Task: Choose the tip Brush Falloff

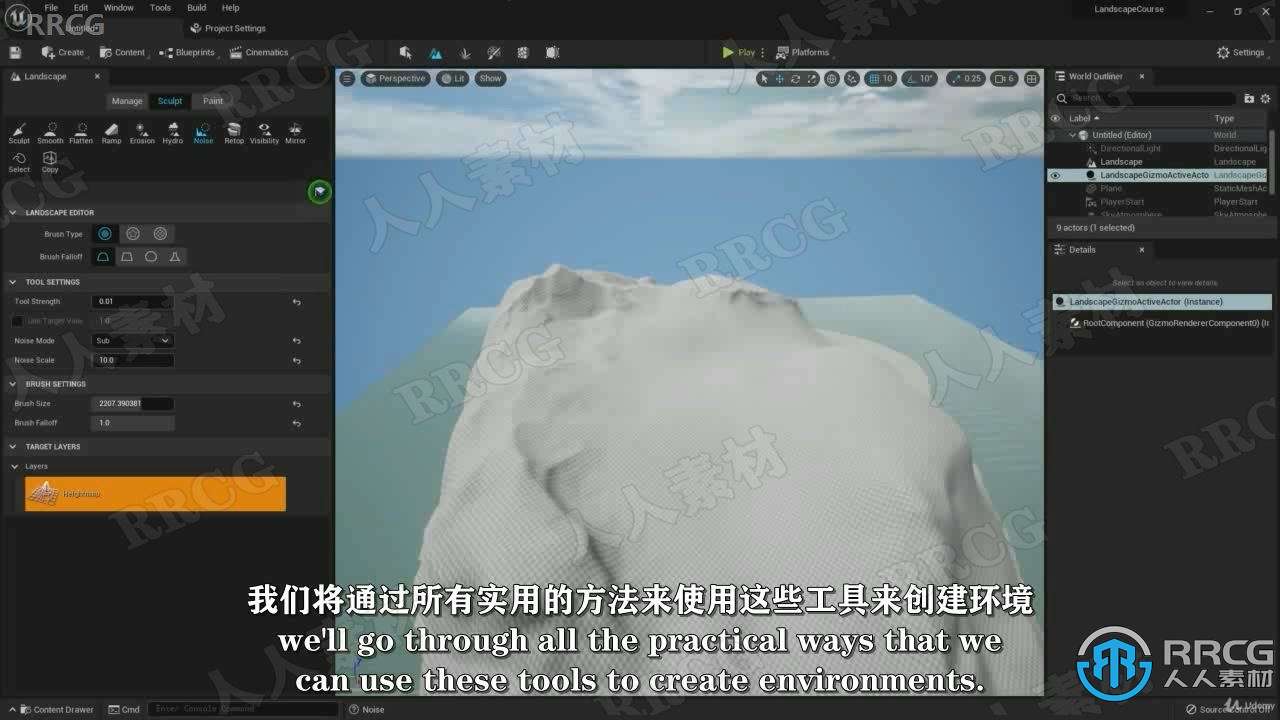Action: [x=175, y=257]
